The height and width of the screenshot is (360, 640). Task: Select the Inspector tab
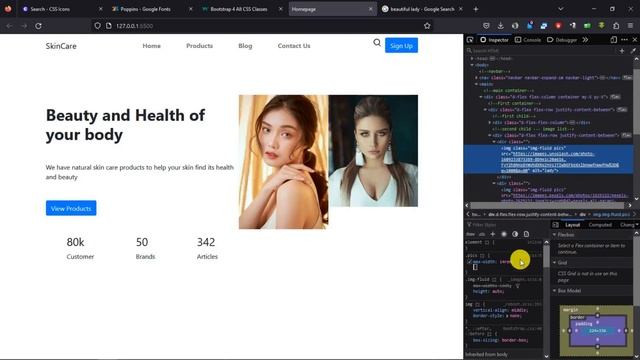(x=494, y=40)
